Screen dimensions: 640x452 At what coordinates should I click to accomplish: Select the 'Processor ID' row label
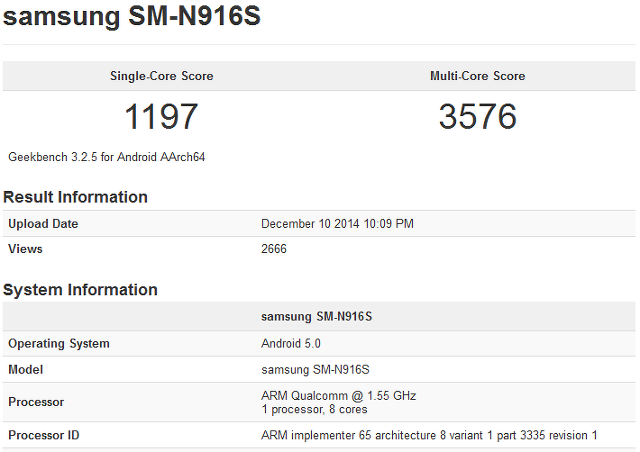pyautogui.click(x=44, y=435)
